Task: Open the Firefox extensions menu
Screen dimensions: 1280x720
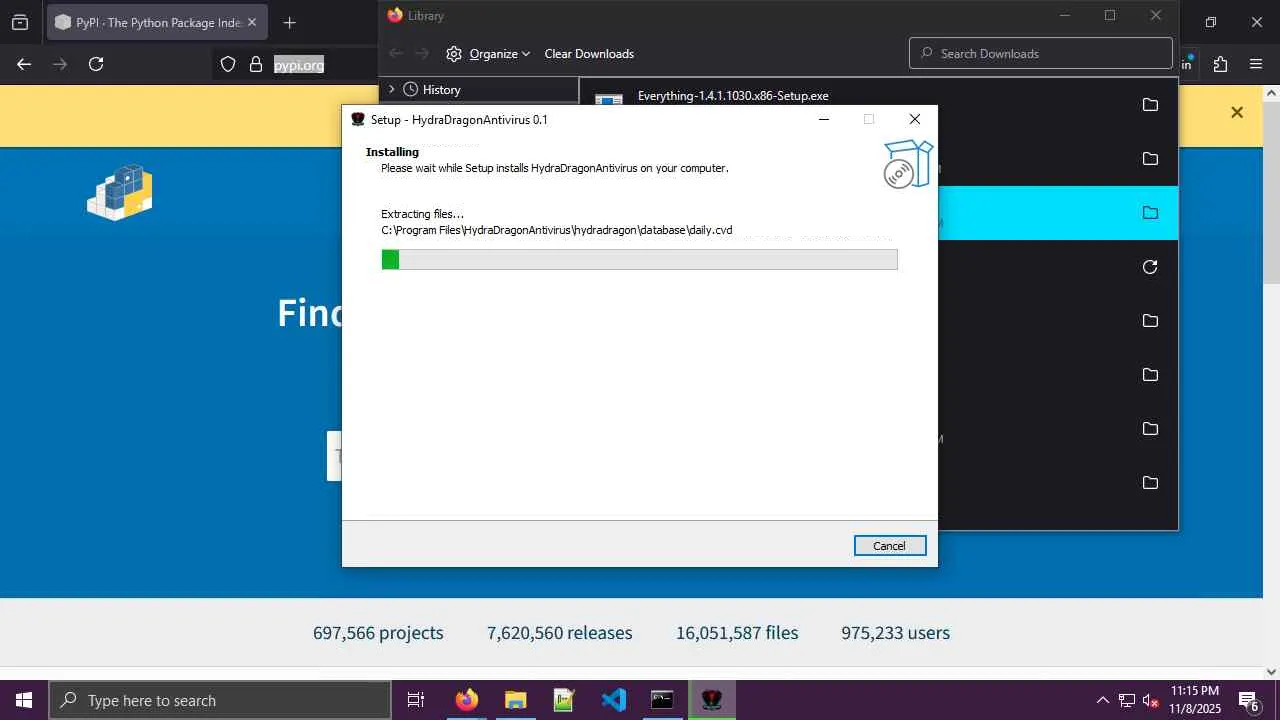Action: [x=1220, y=64]
